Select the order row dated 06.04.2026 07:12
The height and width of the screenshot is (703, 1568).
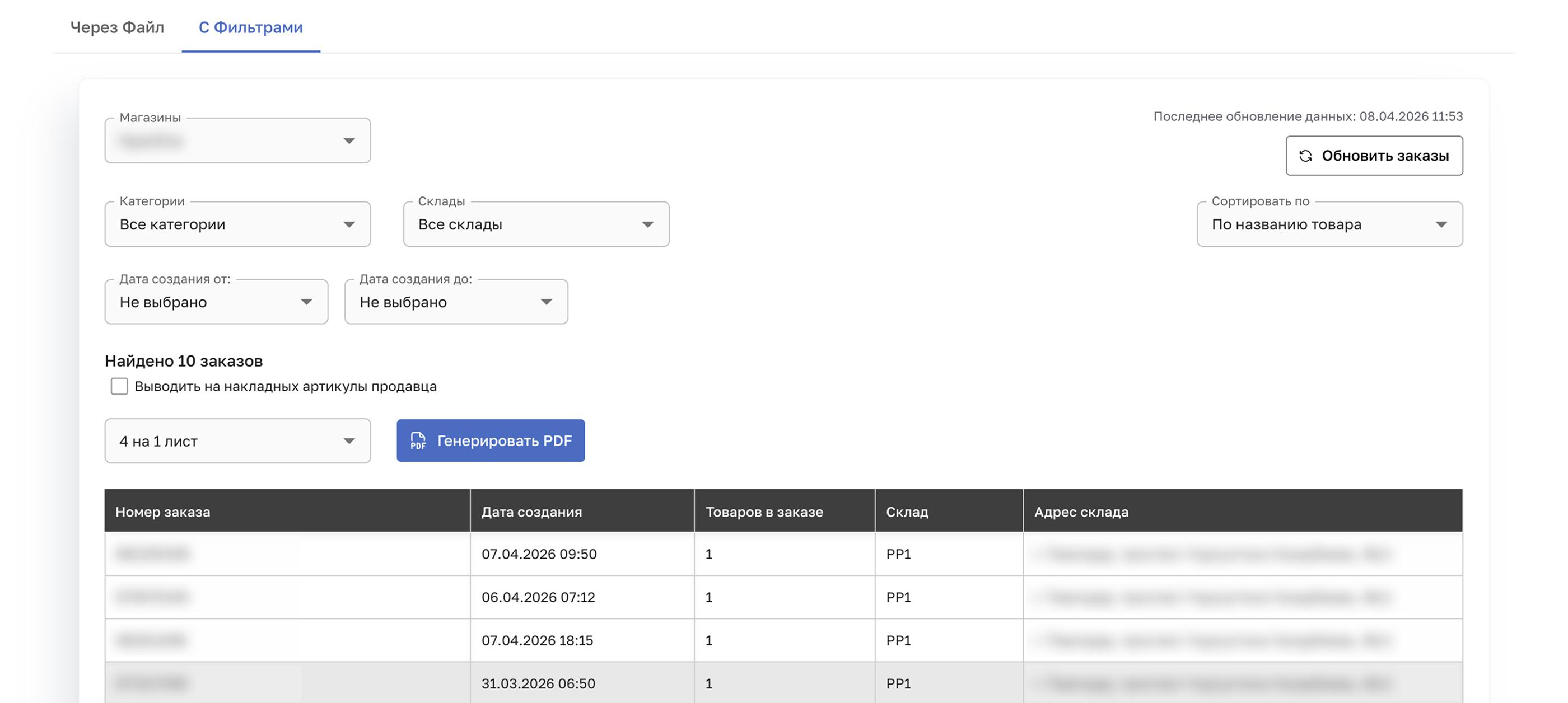(x=538, y=597)
